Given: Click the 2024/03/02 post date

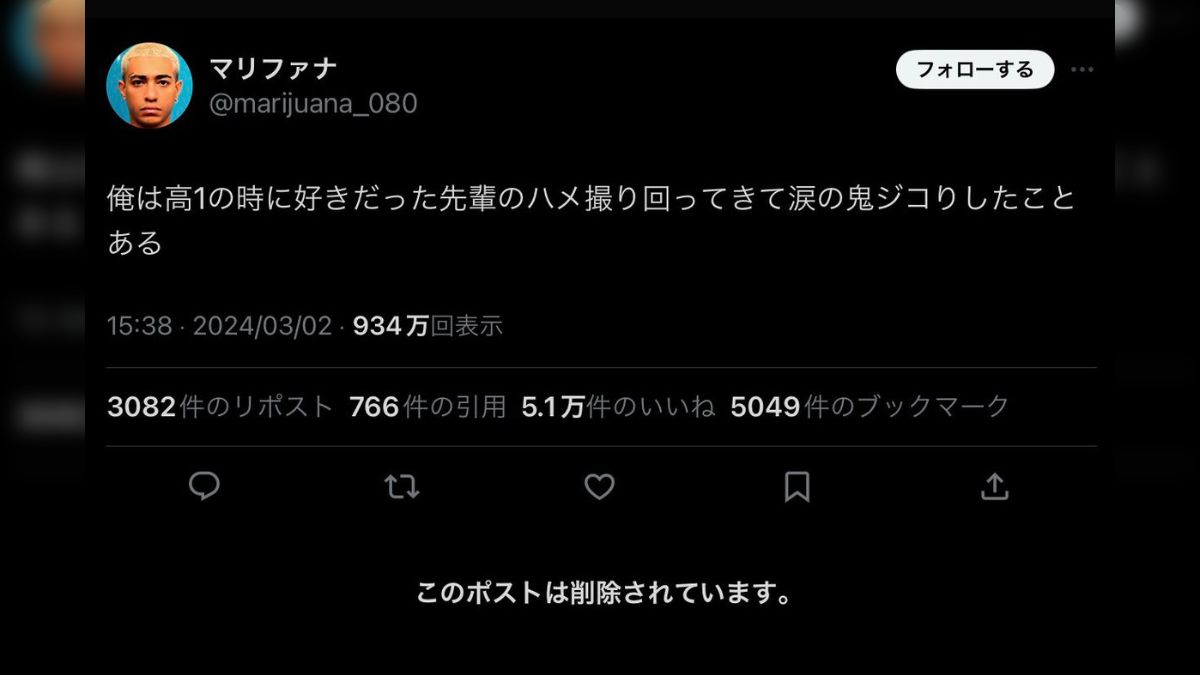Looking at the screenshot, I should tap(262, 326).
